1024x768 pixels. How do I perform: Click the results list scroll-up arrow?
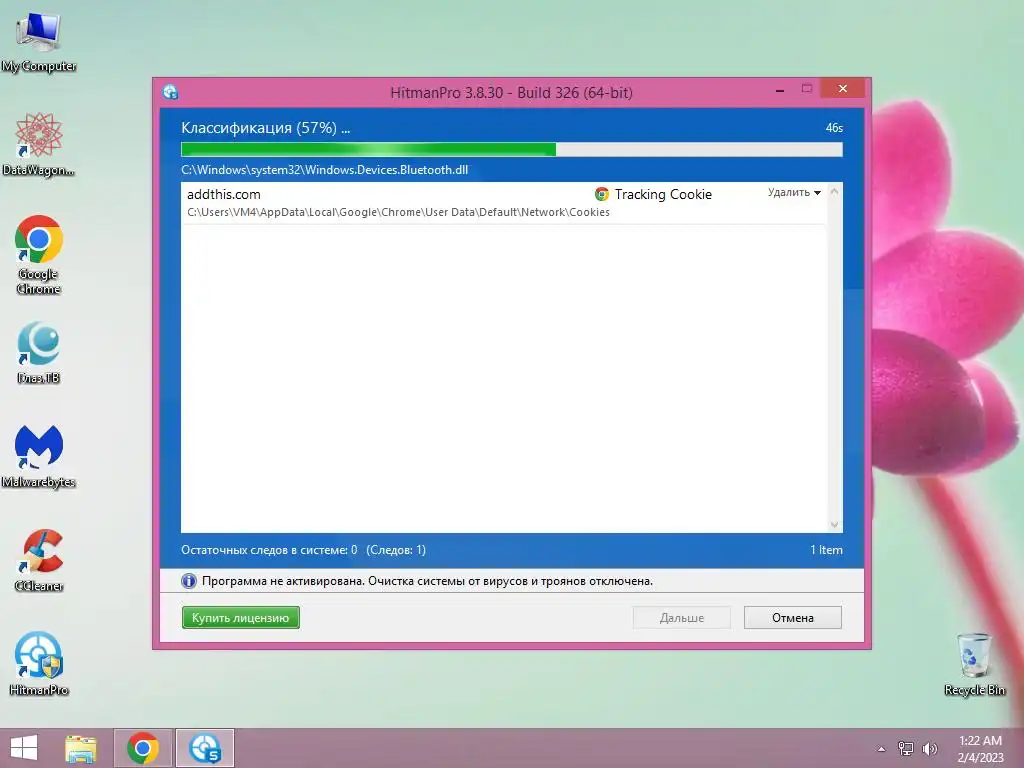point(834,191)
